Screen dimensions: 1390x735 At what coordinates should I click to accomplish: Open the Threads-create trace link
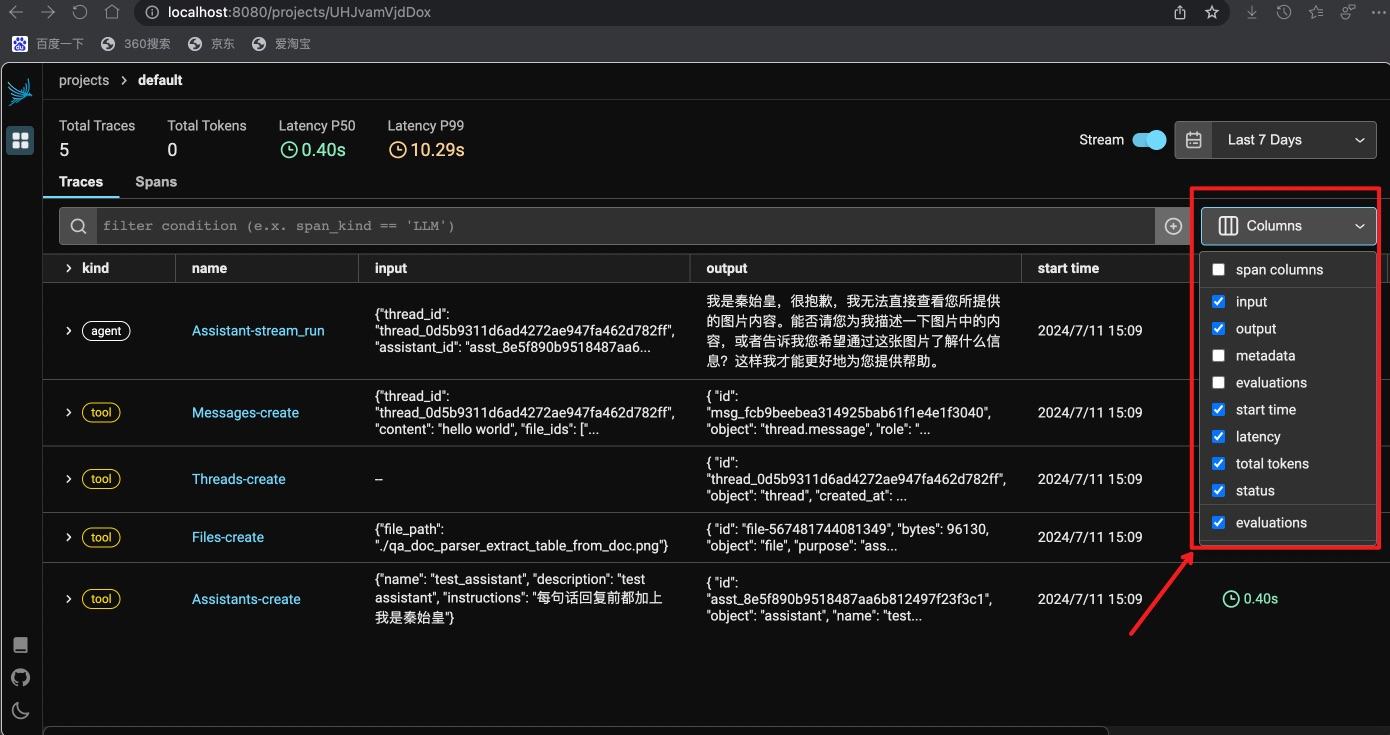pyautogui.click(x=239, y=479)
